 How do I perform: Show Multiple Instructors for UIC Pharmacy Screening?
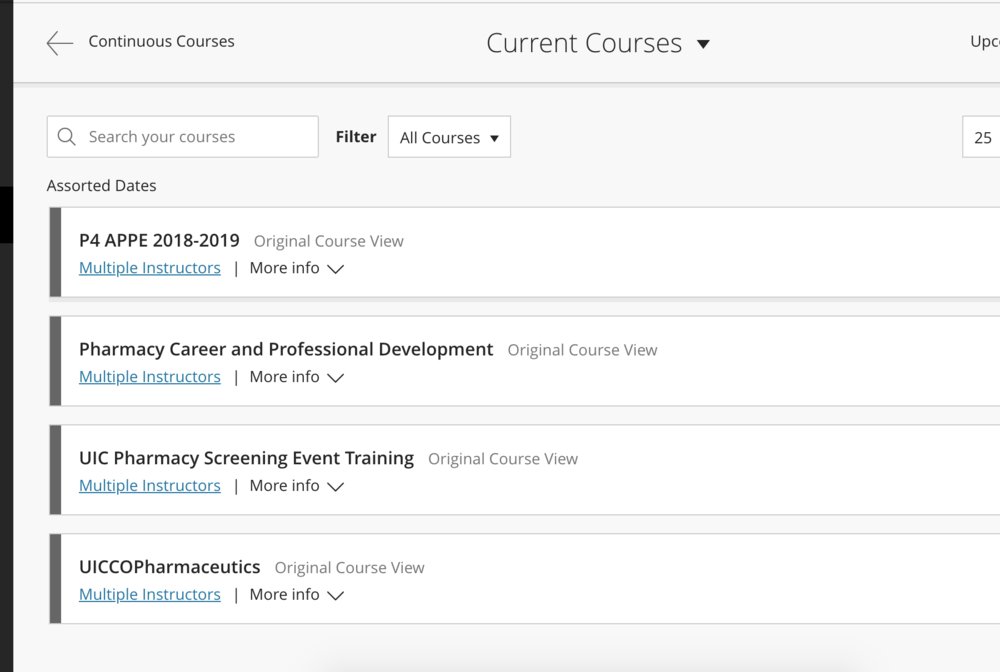pyautogui.click(x=150, y=486)
